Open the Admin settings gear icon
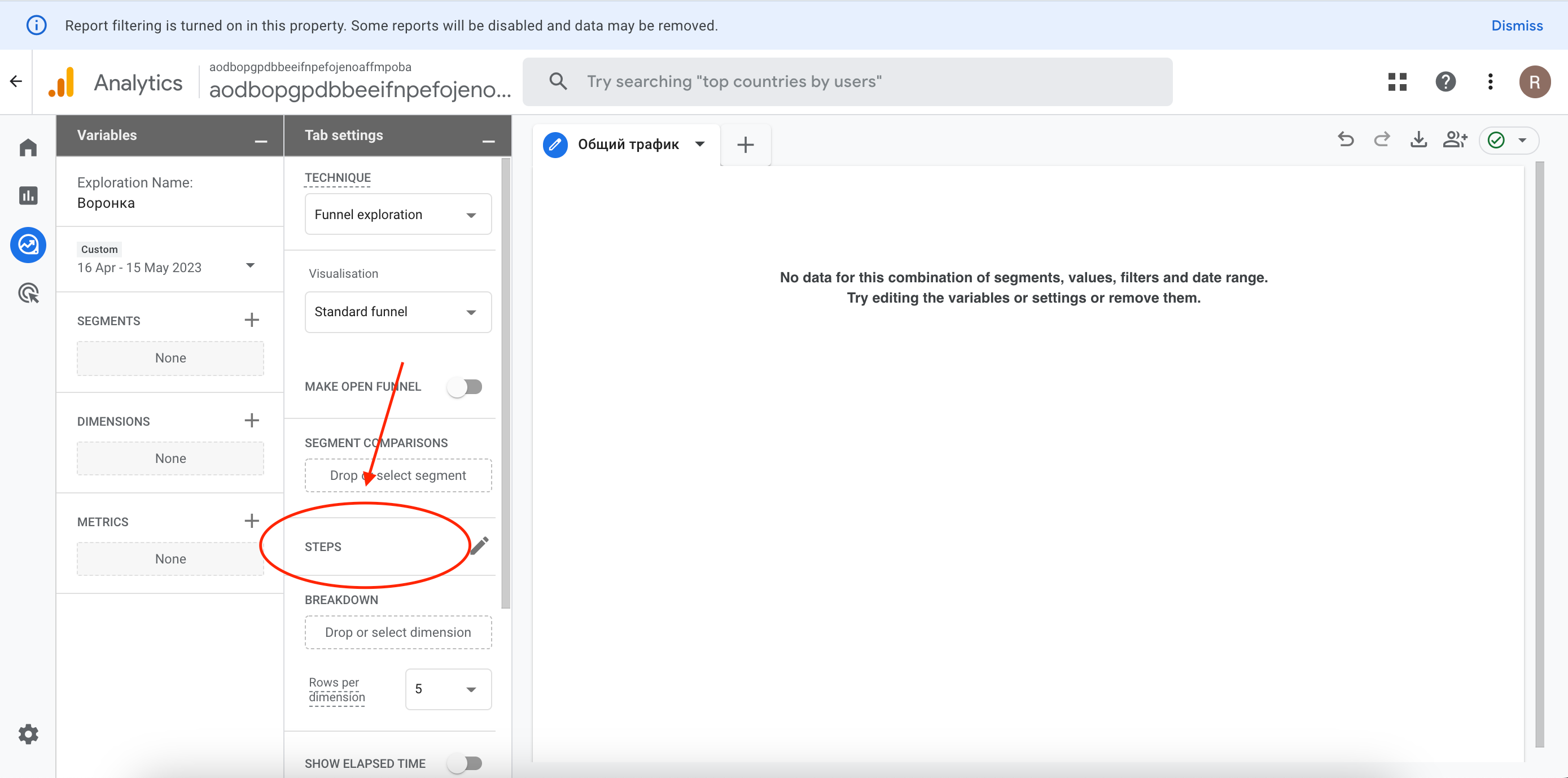 click(x=28, y=733)
